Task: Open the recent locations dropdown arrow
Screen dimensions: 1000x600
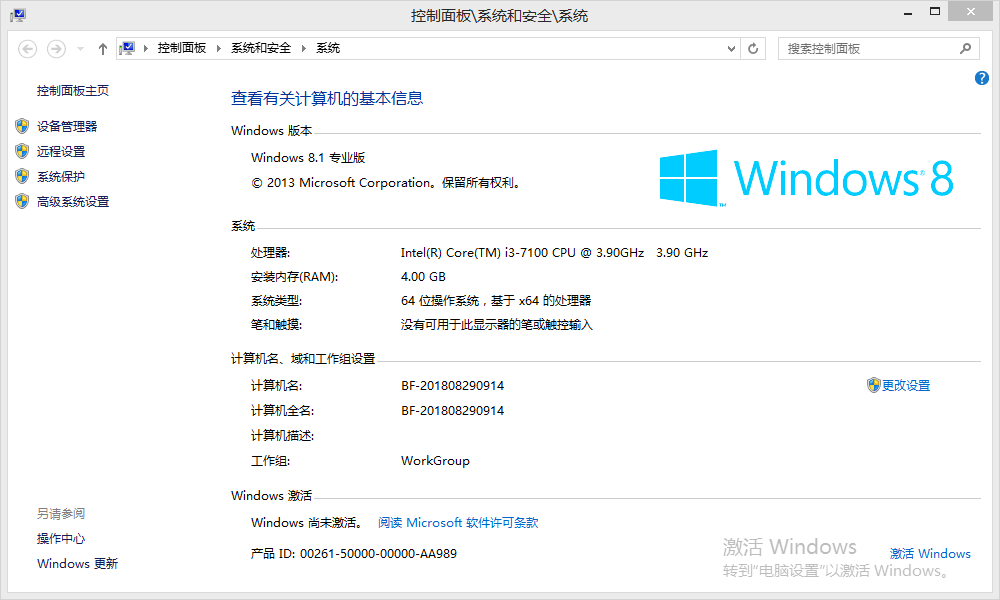Action: [80, 49]
